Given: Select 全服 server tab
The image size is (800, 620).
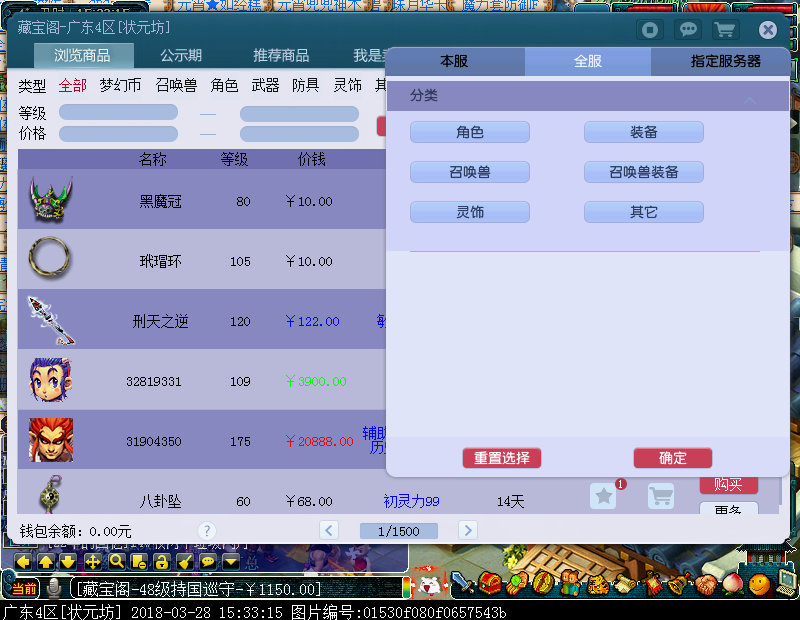Looking at the screenshot, I should (588, 62).
